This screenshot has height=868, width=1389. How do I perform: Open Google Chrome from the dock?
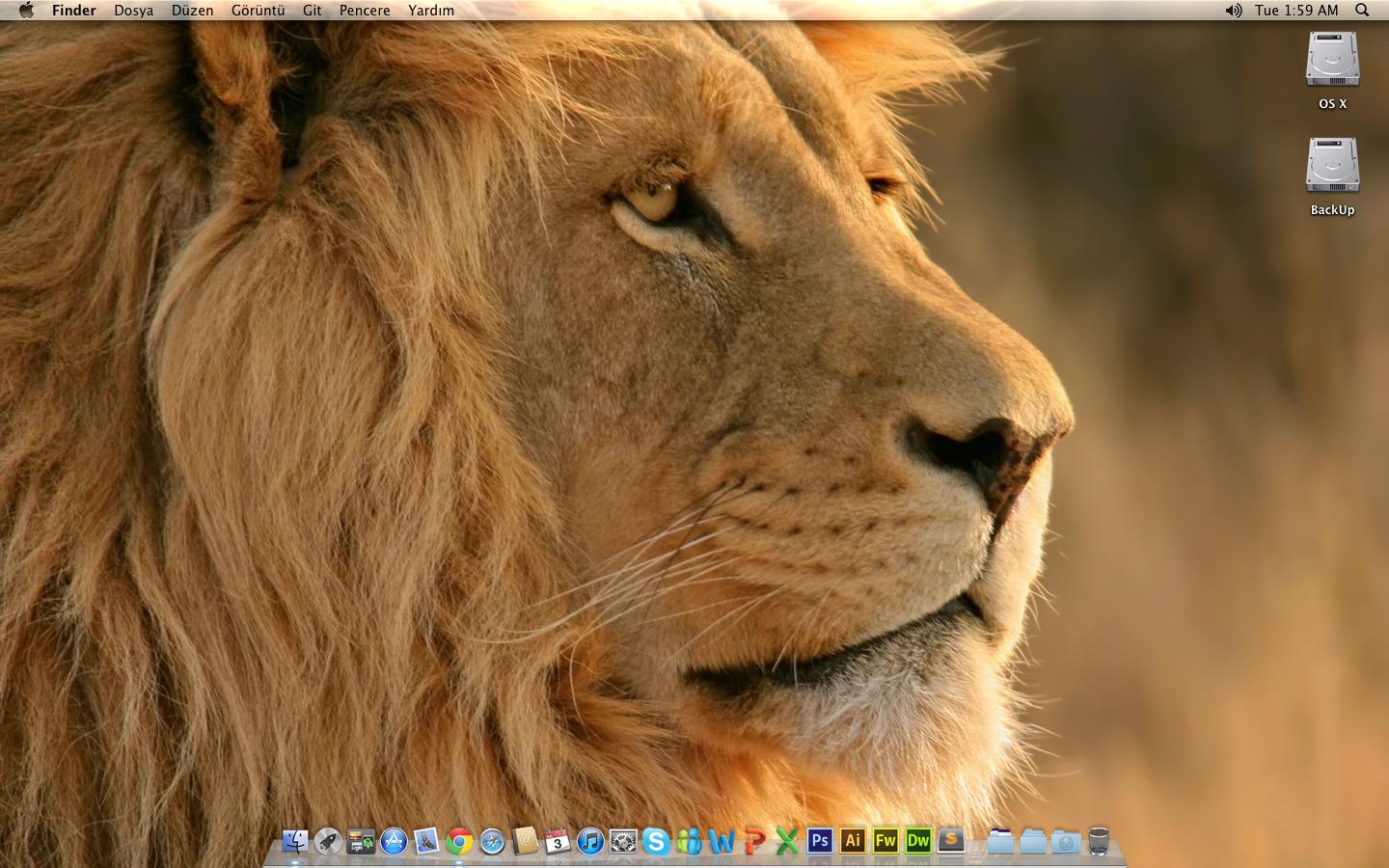click(x=459, y=842)
